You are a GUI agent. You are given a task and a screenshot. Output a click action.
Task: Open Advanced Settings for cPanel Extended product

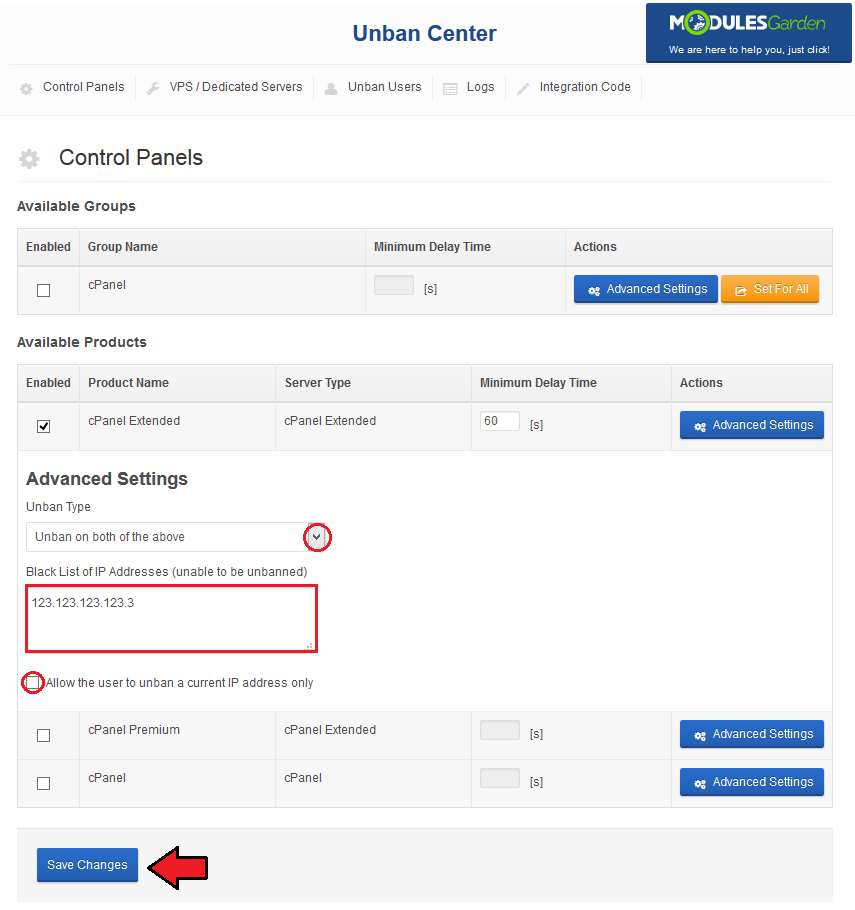752,425
